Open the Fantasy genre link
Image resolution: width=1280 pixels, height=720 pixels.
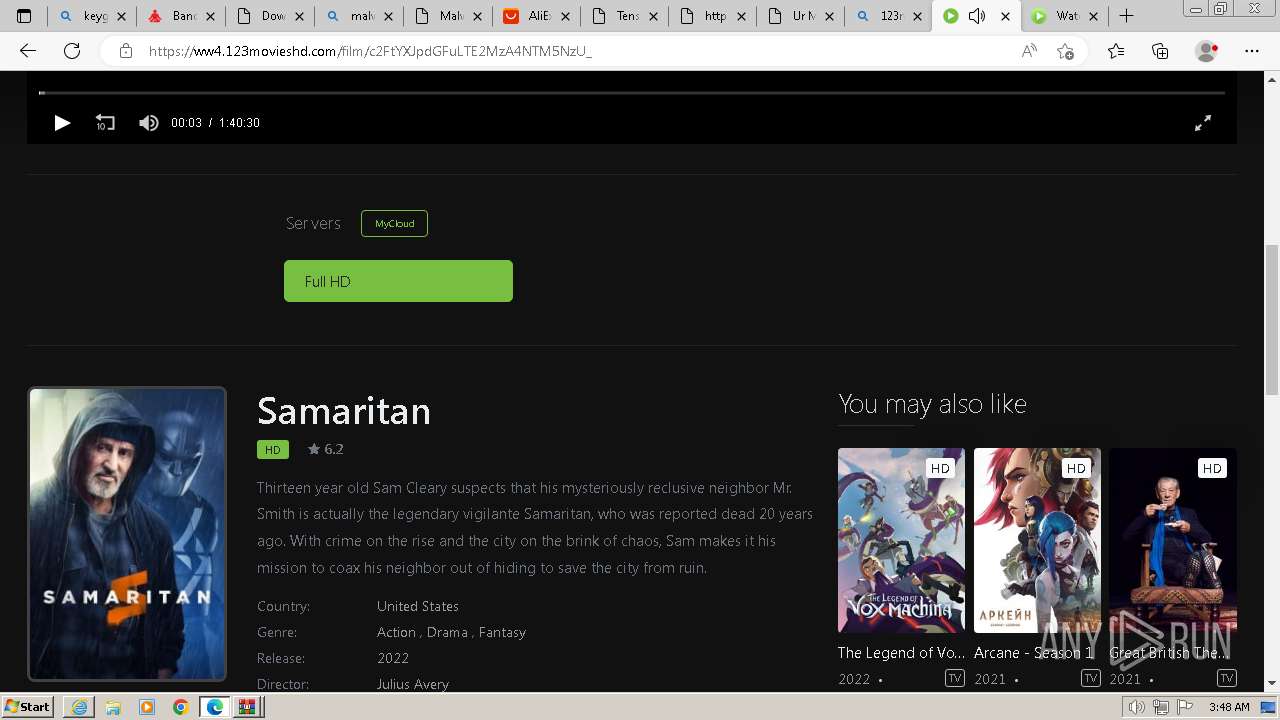502,632
